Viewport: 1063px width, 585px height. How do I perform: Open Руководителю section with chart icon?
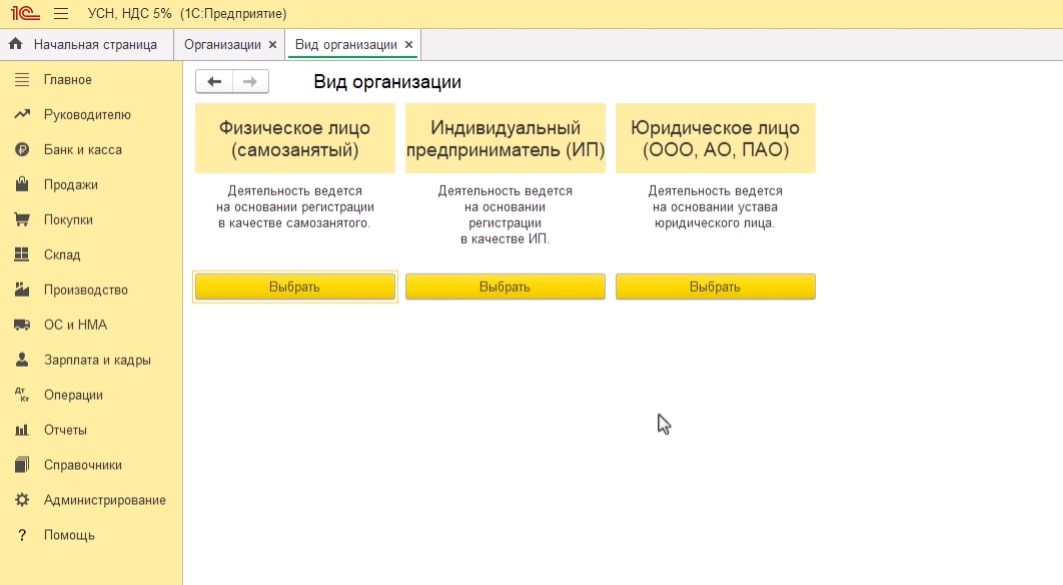coord(86,115)
